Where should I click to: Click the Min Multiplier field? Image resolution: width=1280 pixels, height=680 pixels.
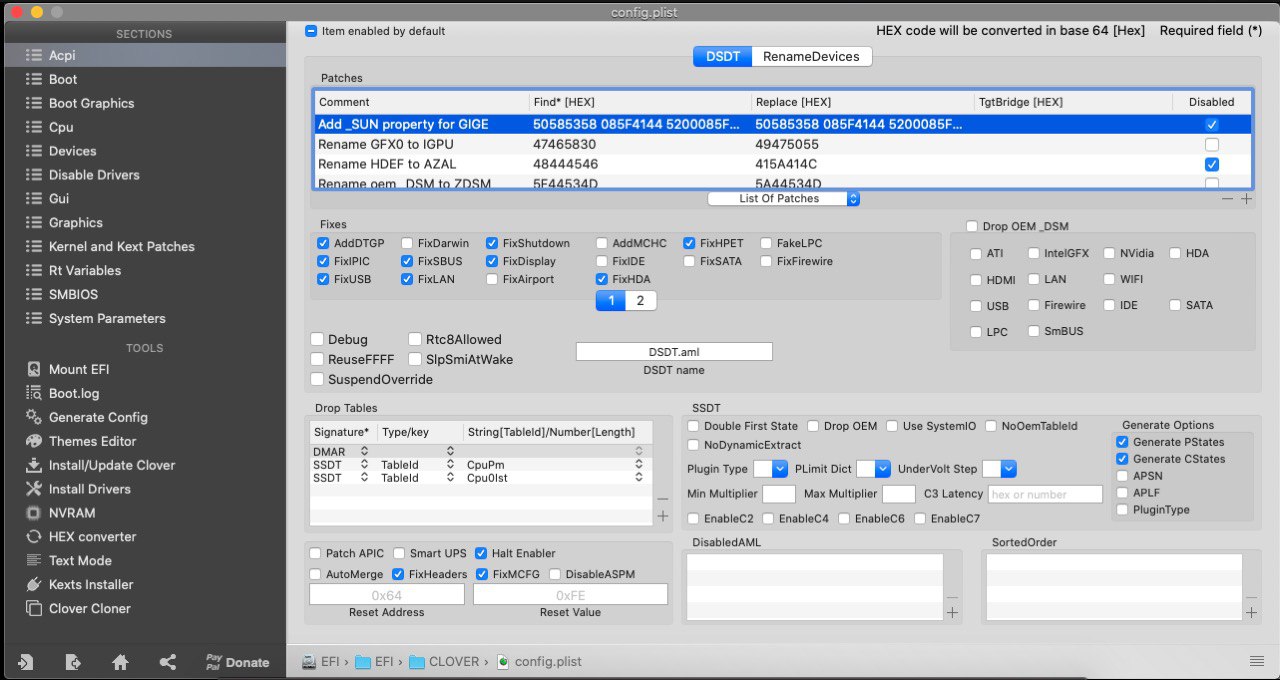pyautogui.click(x=779, y=494)
